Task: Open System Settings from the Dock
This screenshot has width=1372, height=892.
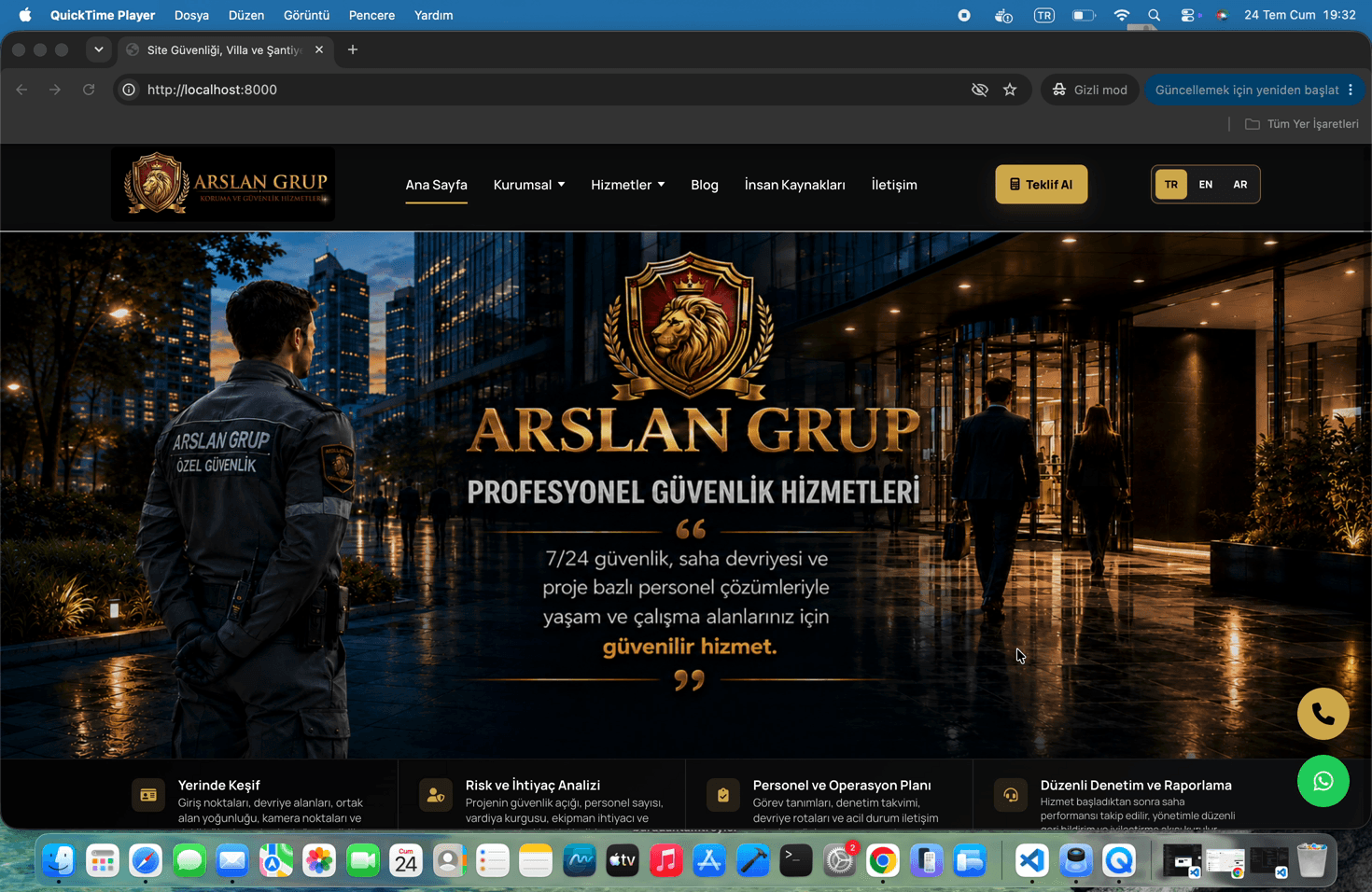Action: (x=840, y=860)
